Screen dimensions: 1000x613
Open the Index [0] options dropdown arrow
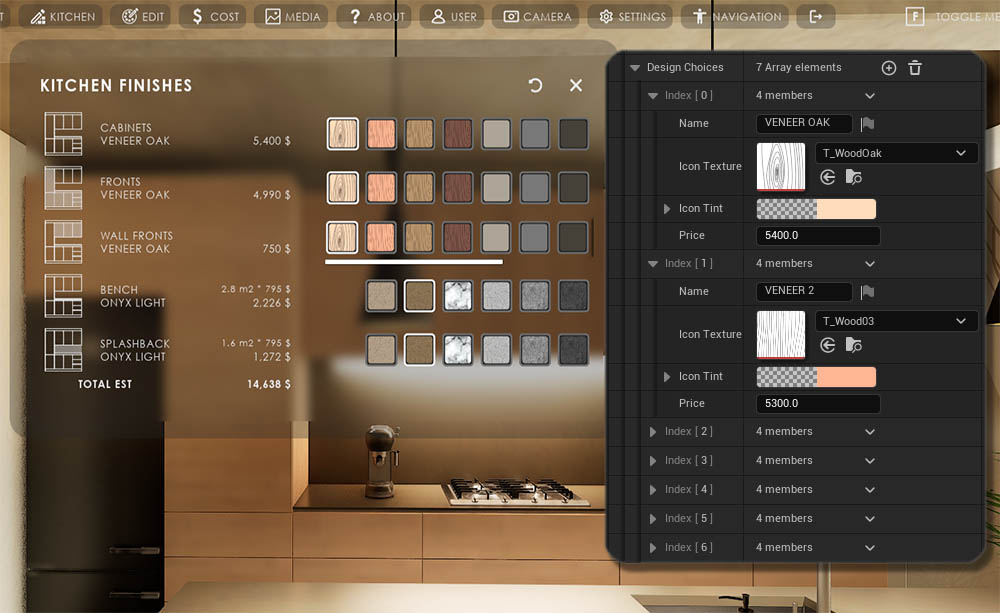click(x=870, y=96)
